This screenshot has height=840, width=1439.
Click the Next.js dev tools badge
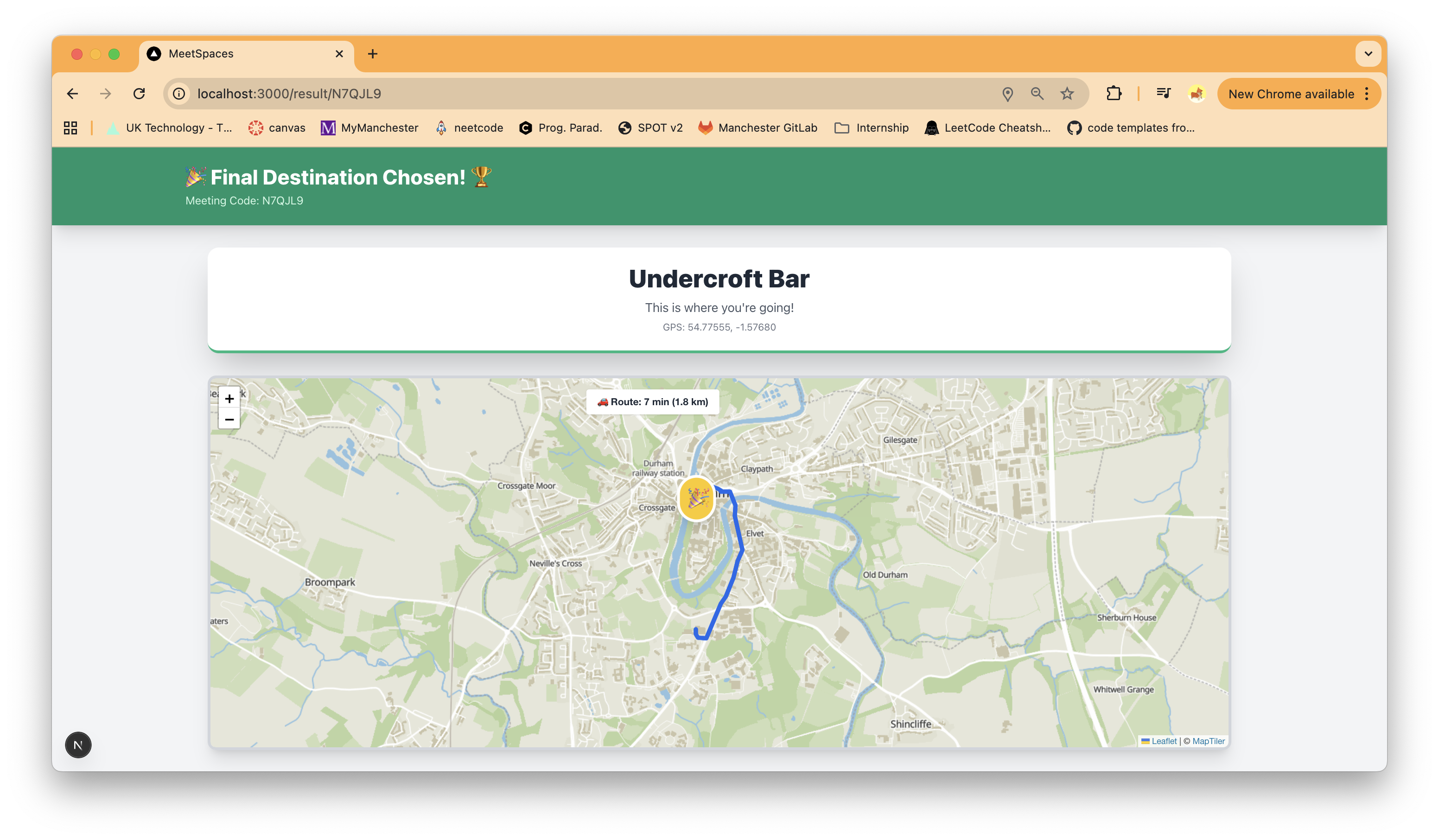pos(78,745)
